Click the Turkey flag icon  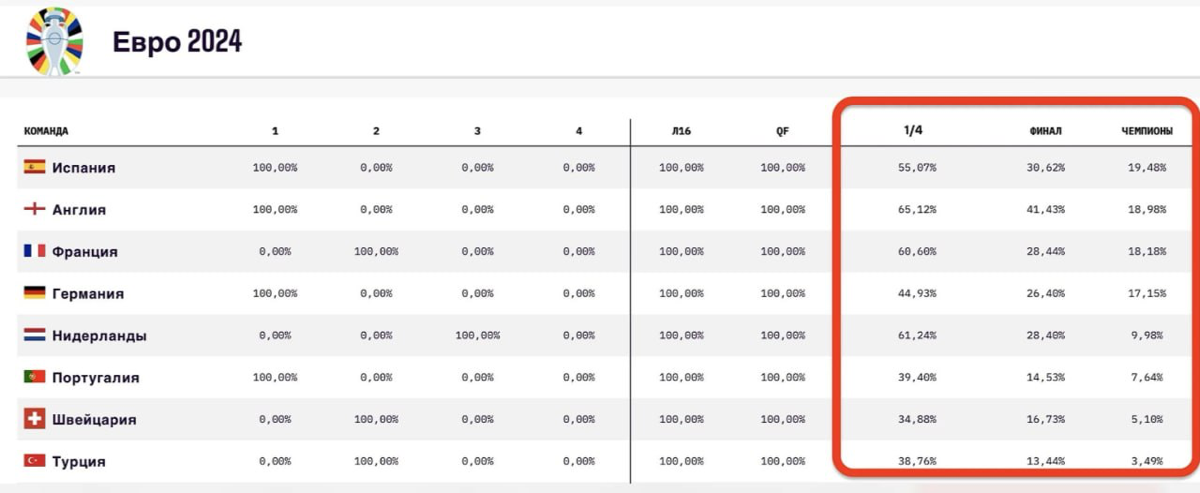(x=35, y=462)
